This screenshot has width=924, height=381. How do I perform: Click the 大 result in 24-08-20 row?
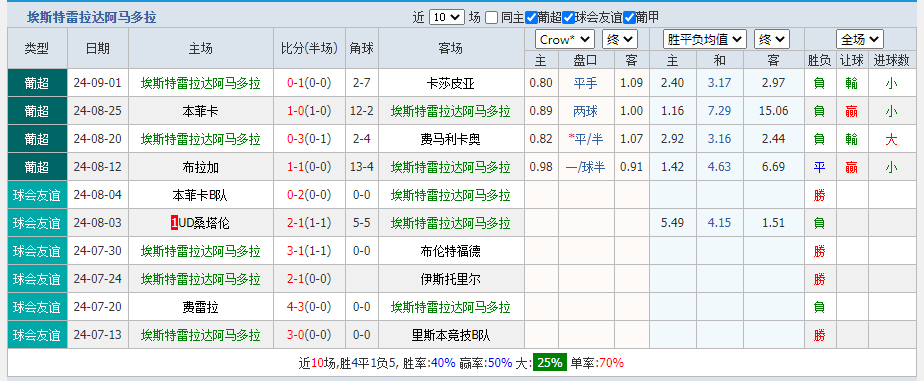pos(891,140)
